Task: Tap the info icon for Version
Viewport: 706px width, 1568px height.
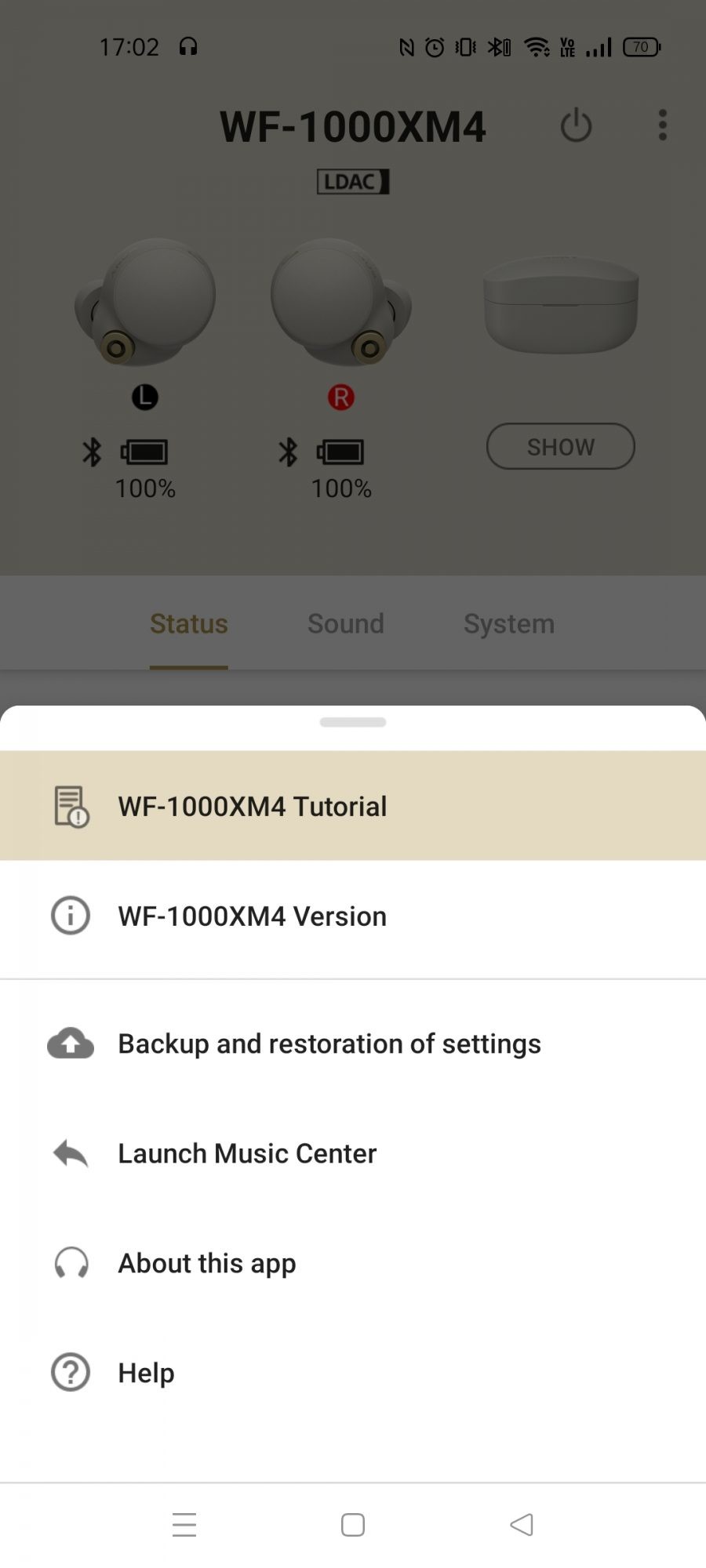Action: (x=71, y=916)
